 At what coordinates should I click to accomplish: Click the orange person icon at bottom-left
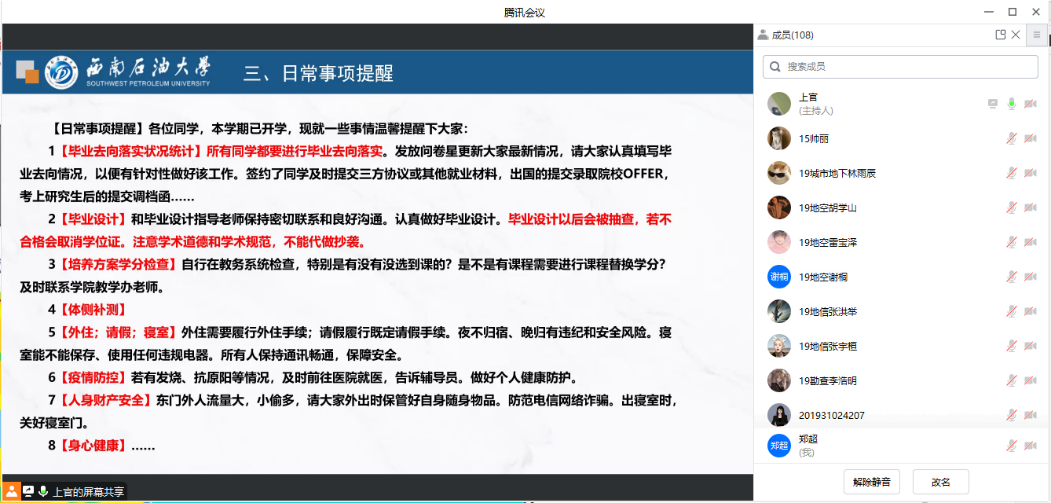click(x=12, y=492)
